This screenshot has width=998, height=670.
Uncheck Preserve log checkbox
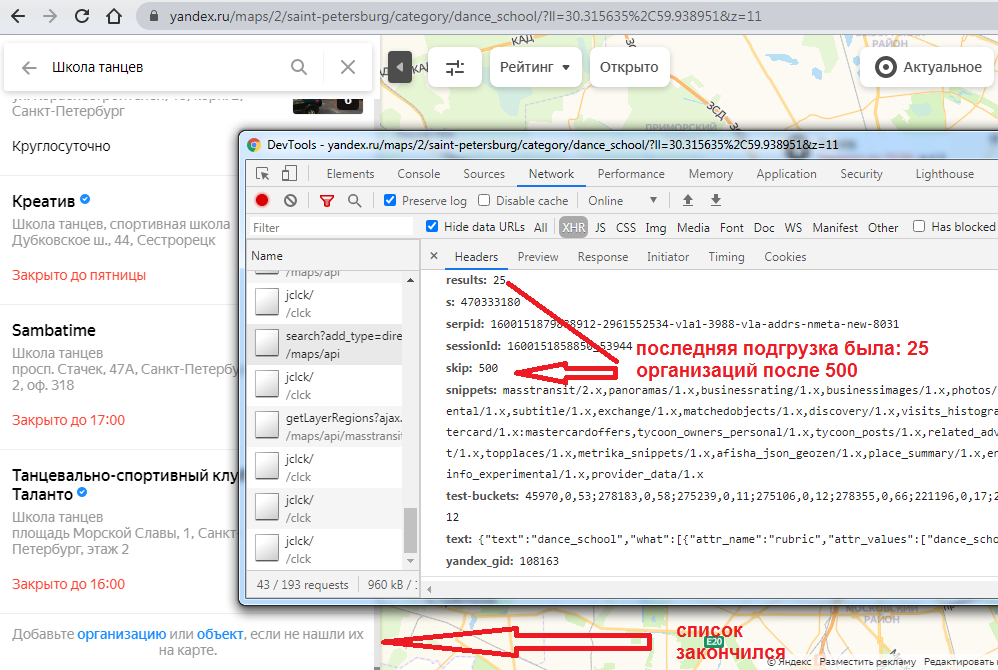(390, 201)
